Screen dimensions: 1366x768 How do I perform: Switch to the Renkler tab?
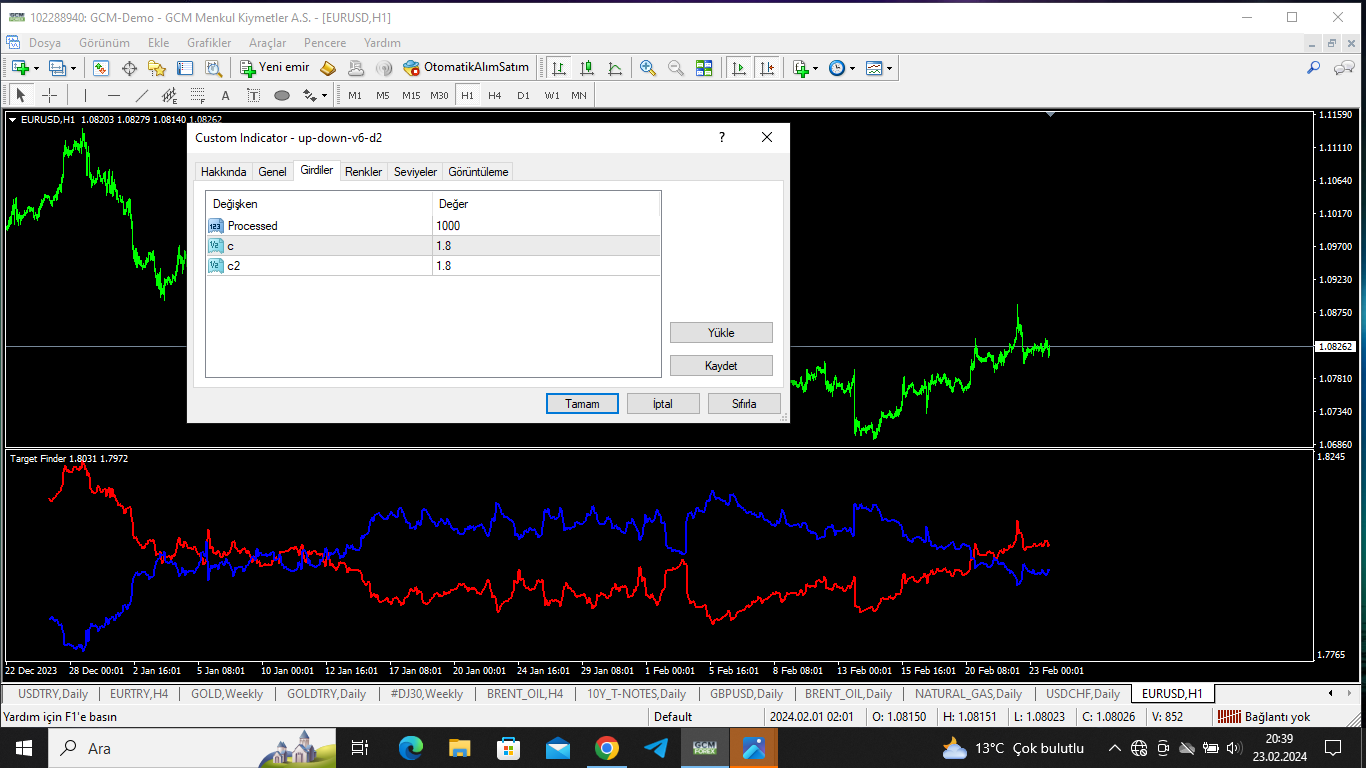point(363,172)
